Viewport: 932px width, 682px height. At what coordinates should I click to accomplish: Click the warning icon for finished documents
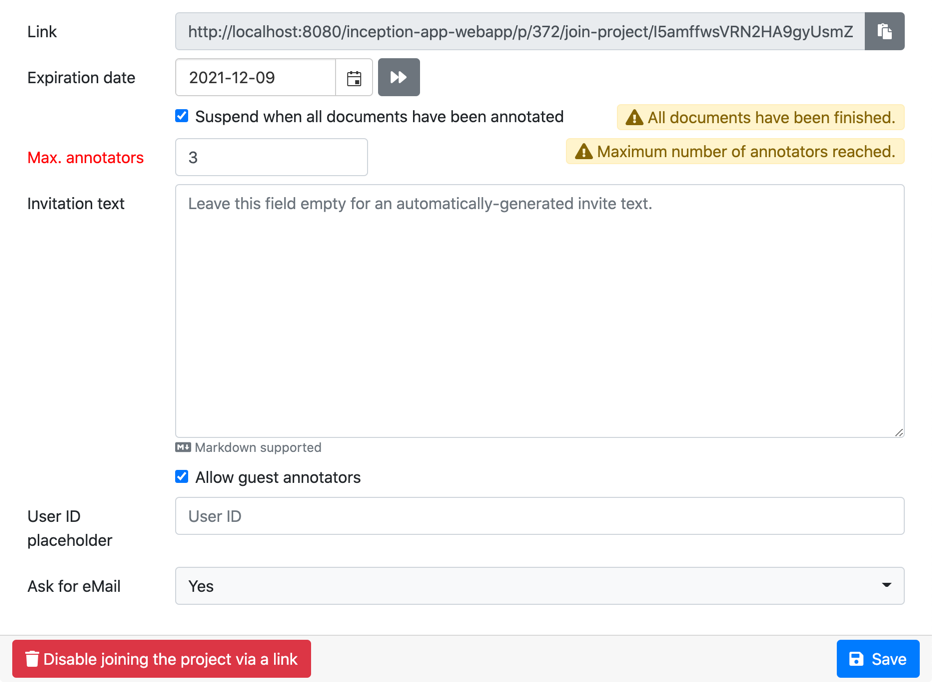tap(634, 118)
